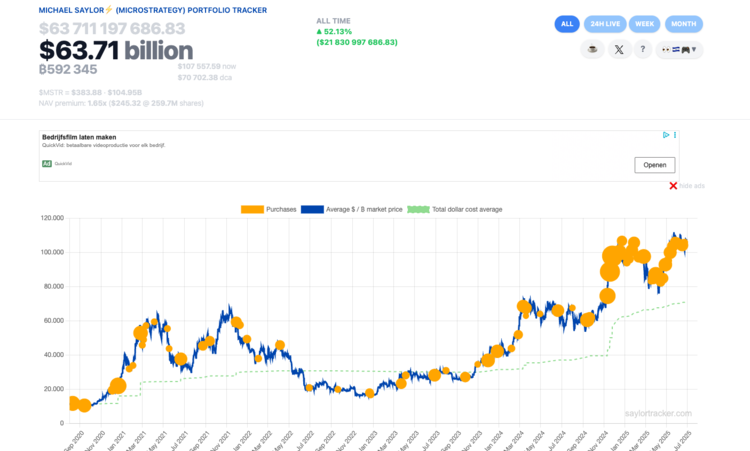Screen dimensions: 750x451
Task: Open the AdChoices triangle icon in the ad
Action: [666, 135]
